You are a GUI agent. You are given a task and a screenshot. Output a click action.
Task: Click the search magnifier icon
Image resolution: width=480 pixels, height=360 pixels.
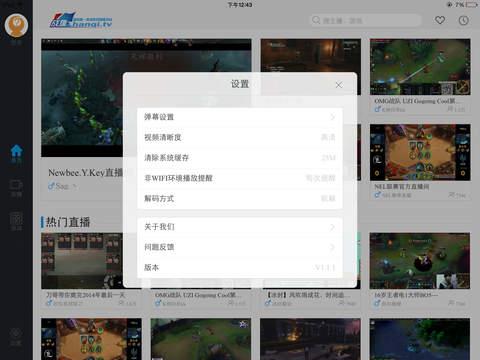(x=316, y=20)
